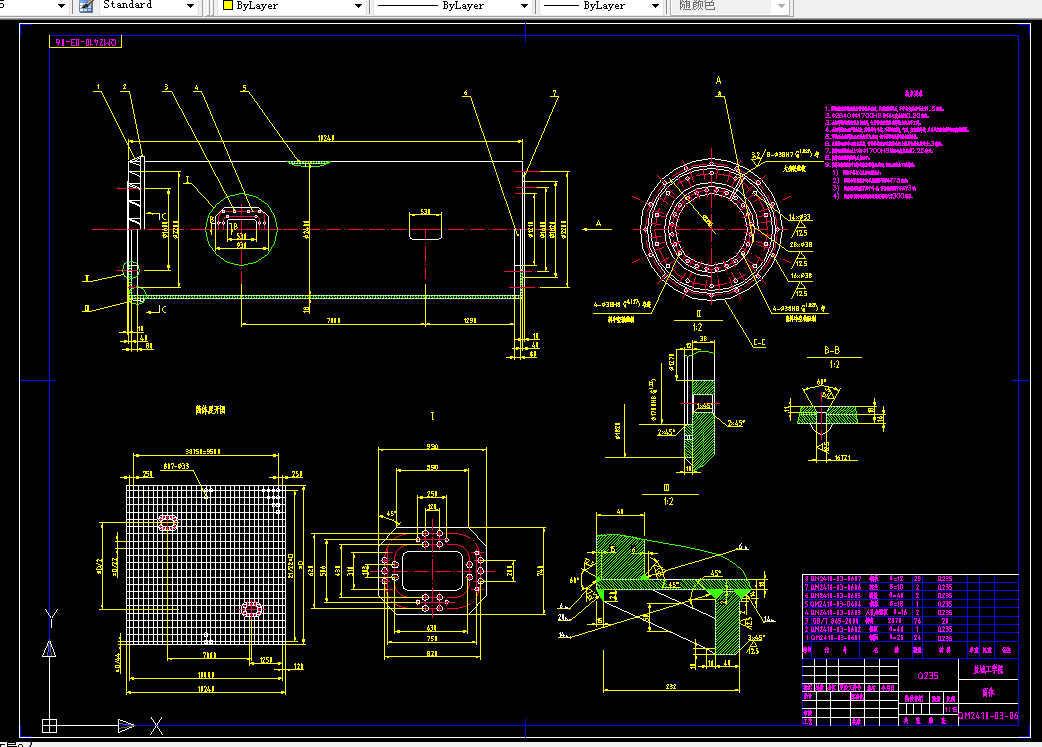Select the 1:2 scale text under B-B
1042x747 pixels.
[x=834, y=364]
